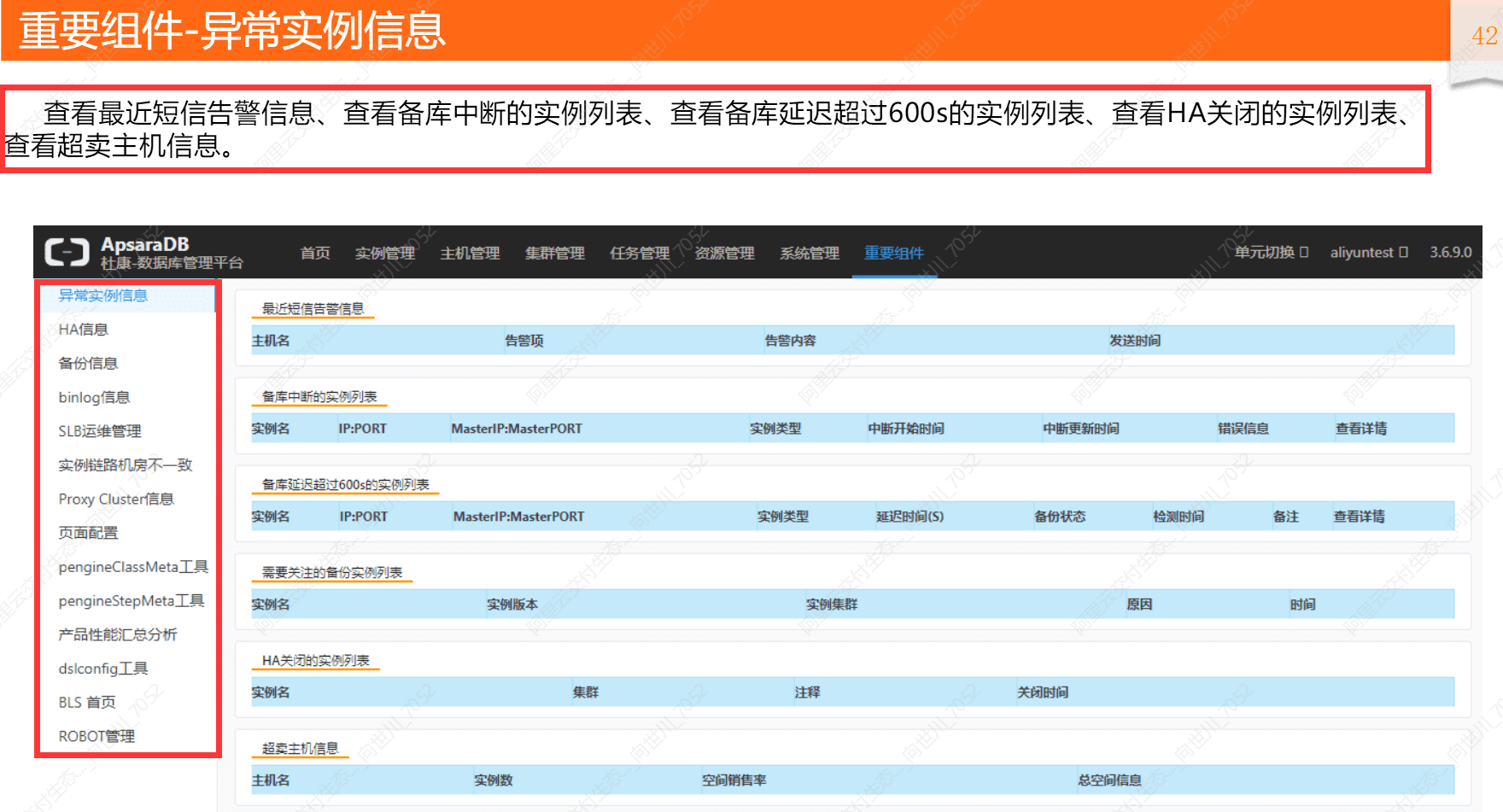Screen dimensions: 1503x812
Task: Select 异常实例信息 in sidebar
Action: point(102,295)
